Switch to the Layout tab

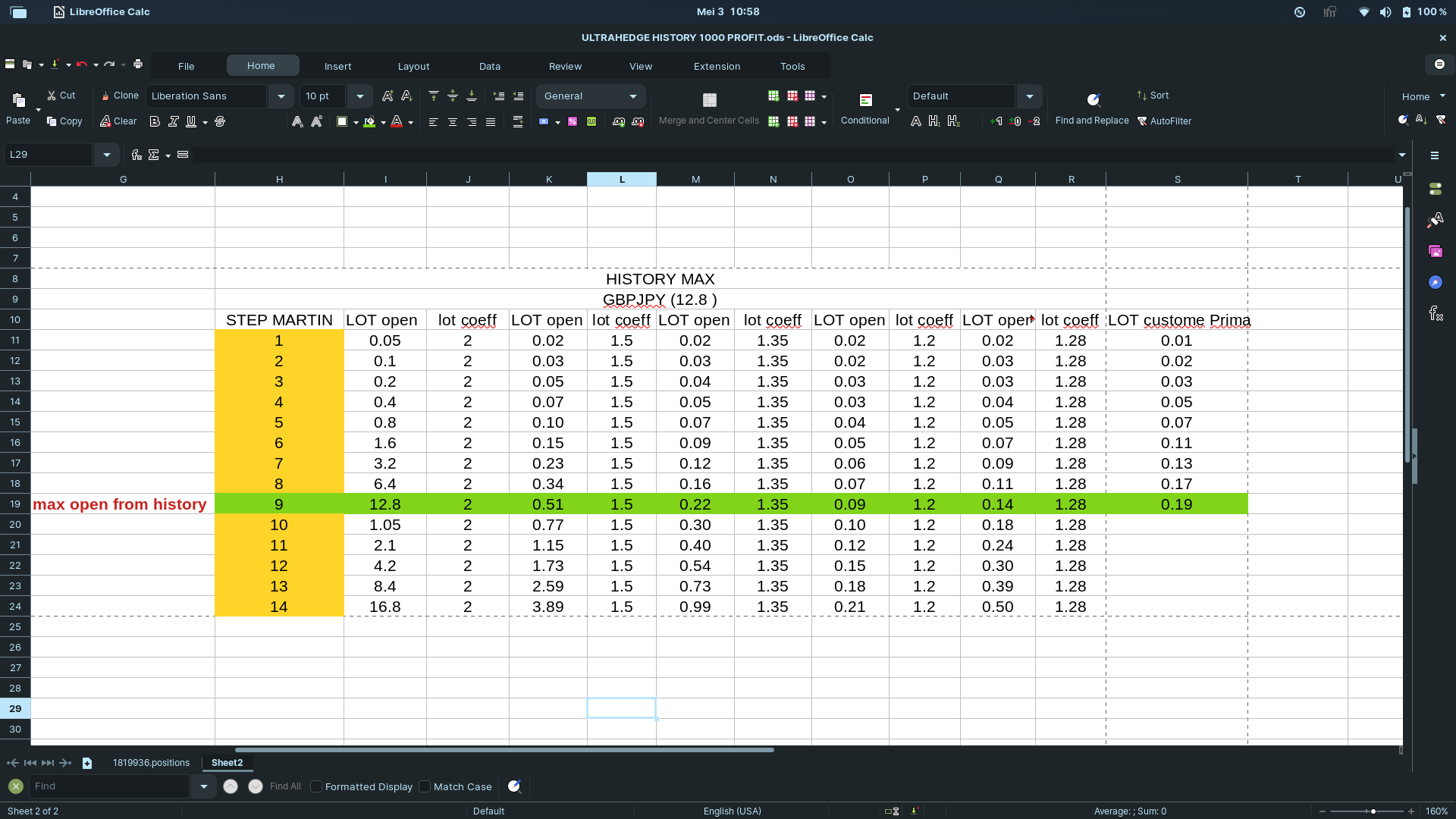coord(414,66)
